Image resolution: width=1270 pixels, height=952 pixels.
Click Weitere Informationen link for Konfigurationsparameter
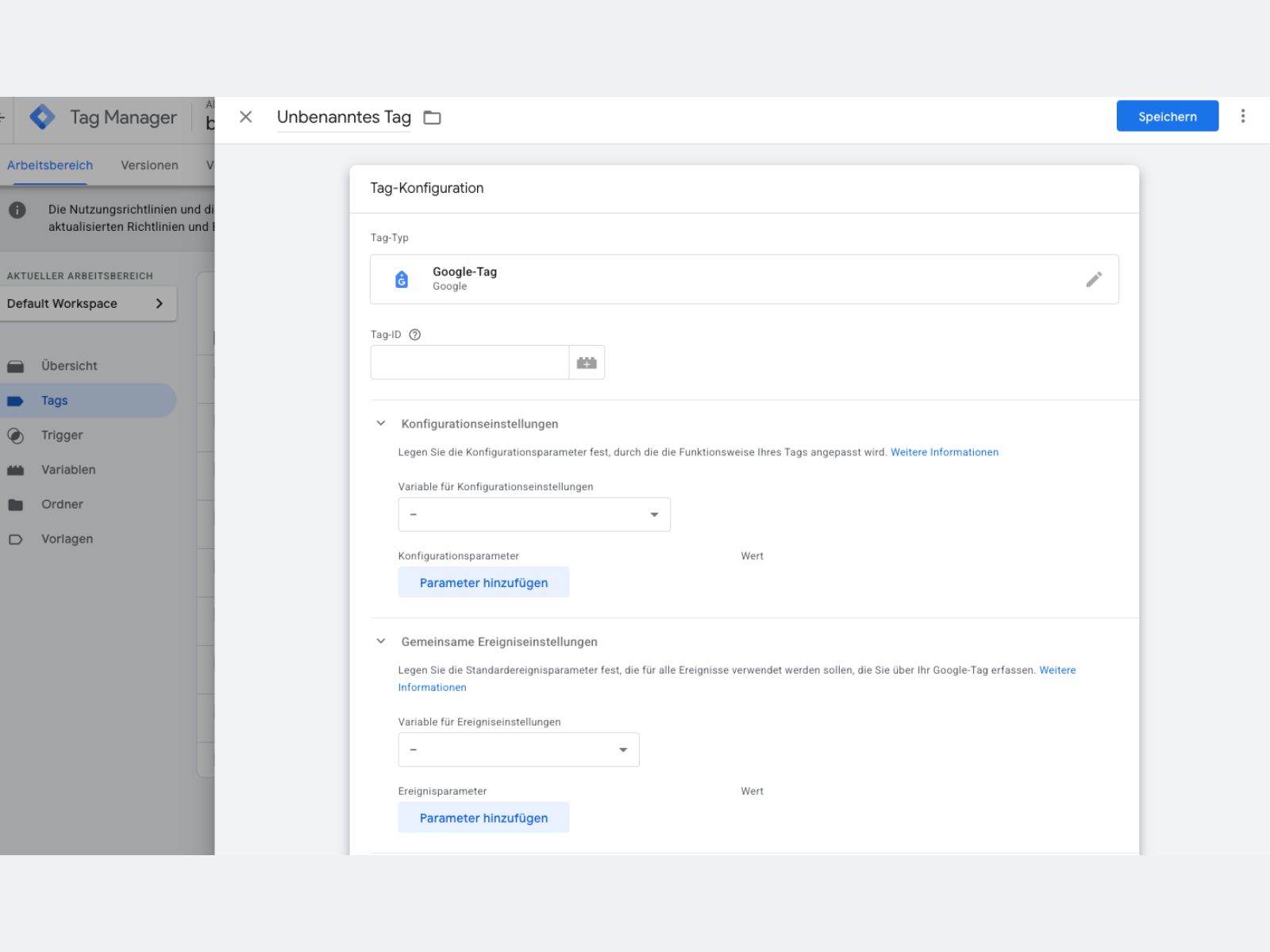tap(945, 452)
